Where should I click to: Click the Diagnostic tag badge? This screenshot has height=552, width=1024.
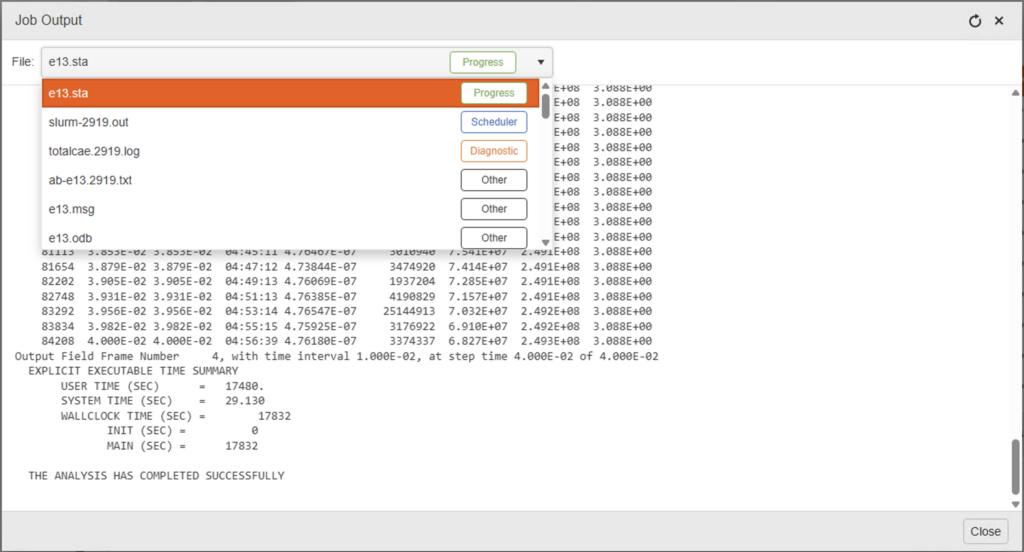494,151
